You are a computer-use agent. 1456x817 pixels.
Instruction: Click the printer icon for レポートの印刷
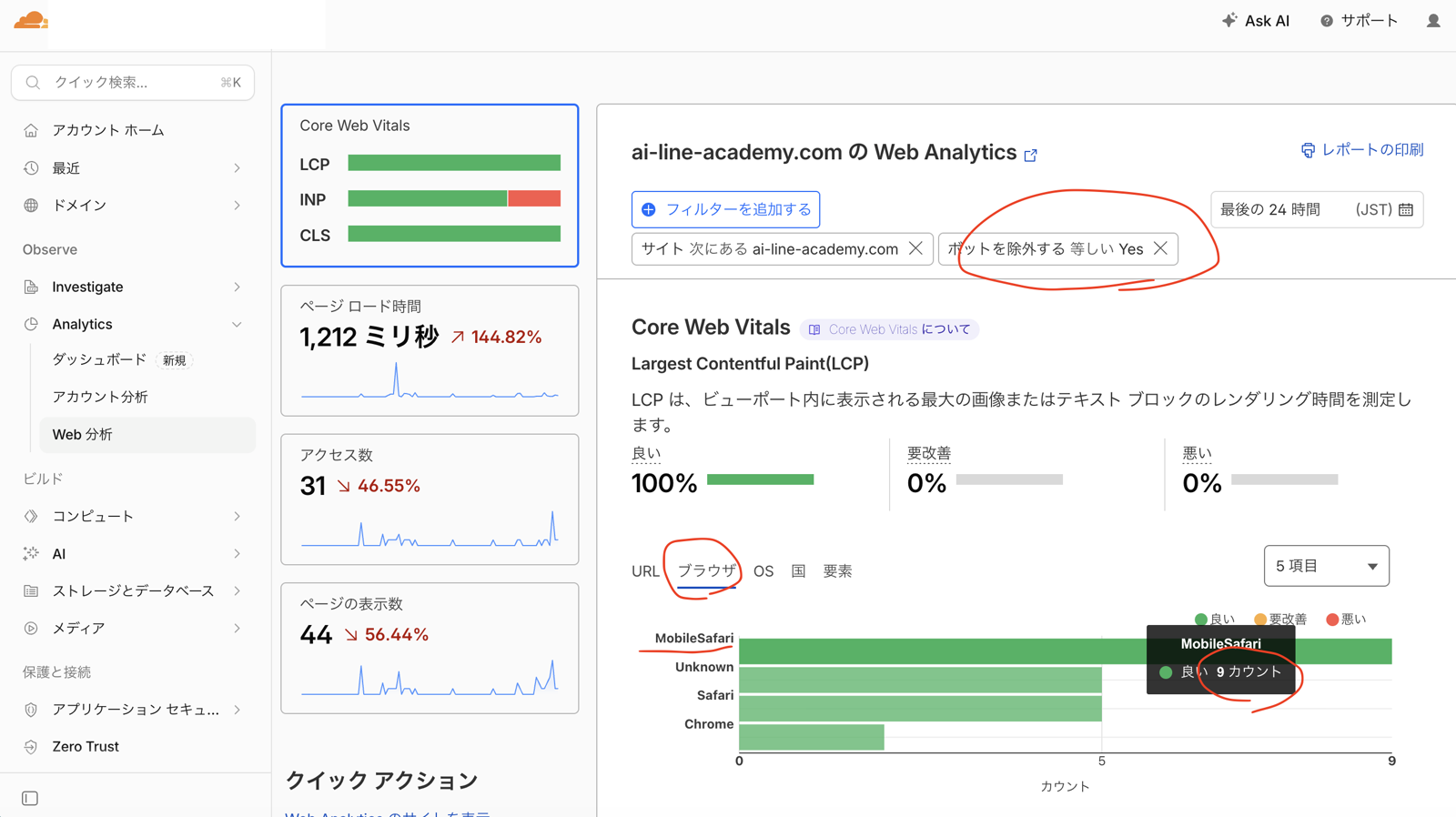point(1308,150)
